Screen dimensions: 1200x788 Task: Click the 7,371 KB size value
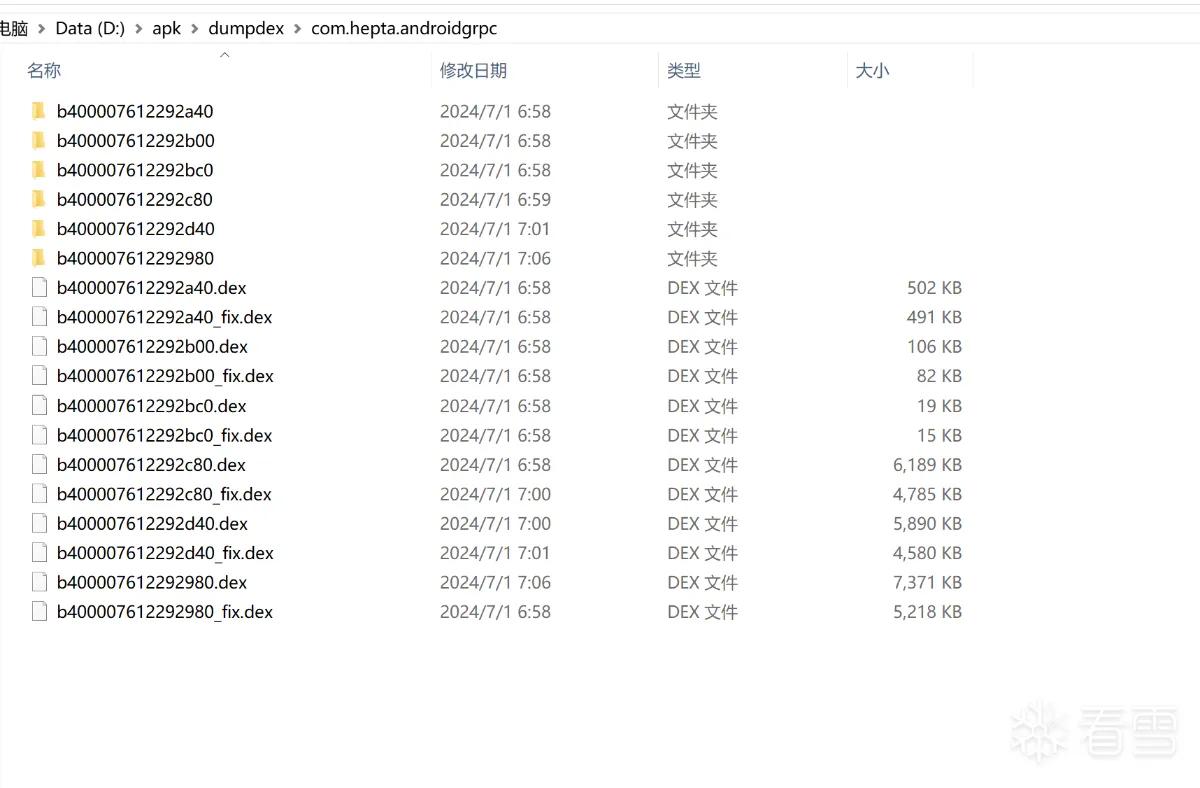tap(927, 582)
